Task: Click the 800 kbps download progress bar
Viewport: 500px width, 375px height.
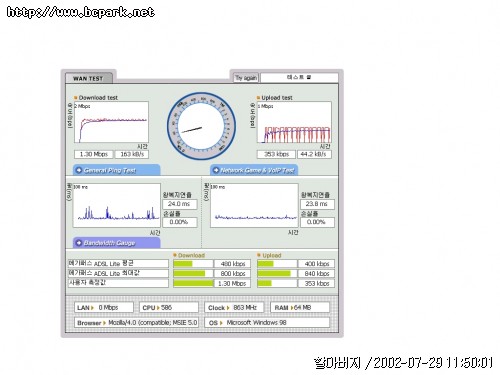Action: [x=193, y=274]
